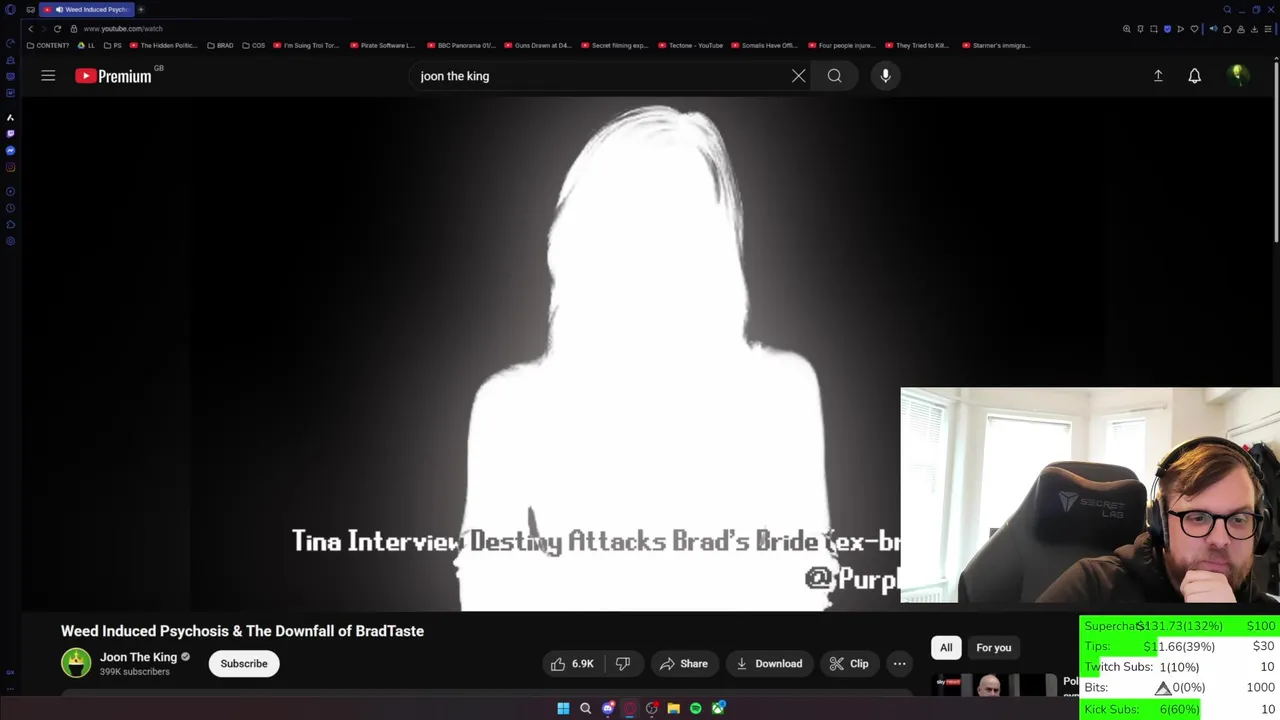Download the video

(769, 663)
